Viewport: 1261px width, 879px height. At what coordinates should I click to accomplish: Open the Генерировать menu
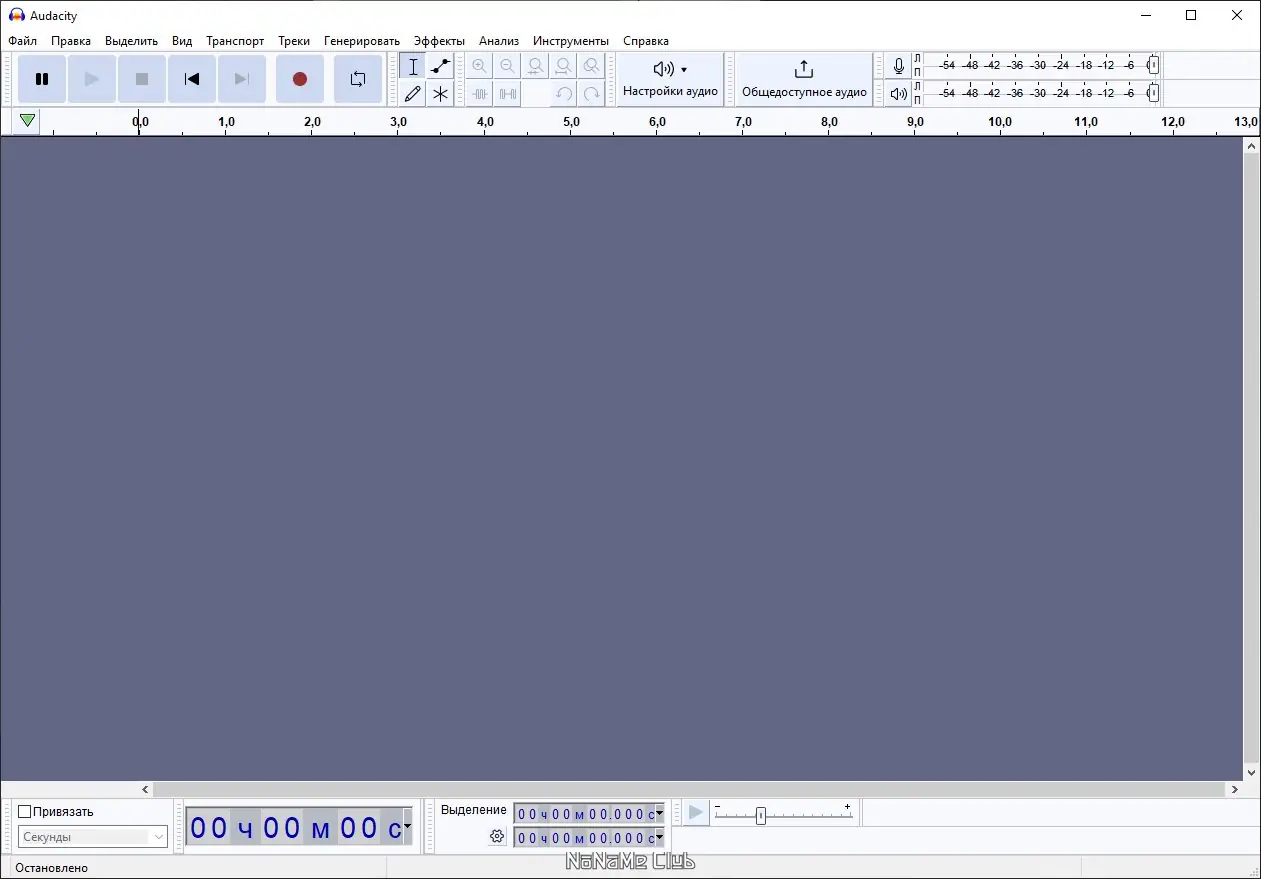click(x=362, y=41)
